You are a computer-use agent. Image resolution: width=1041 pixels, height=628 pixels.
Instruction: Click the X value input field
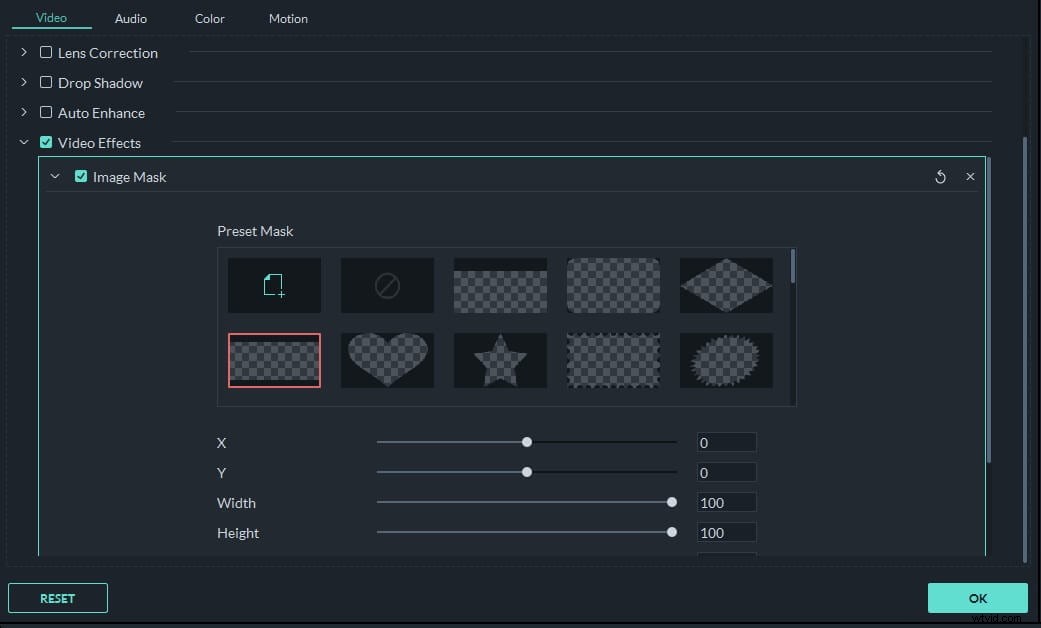726,441
